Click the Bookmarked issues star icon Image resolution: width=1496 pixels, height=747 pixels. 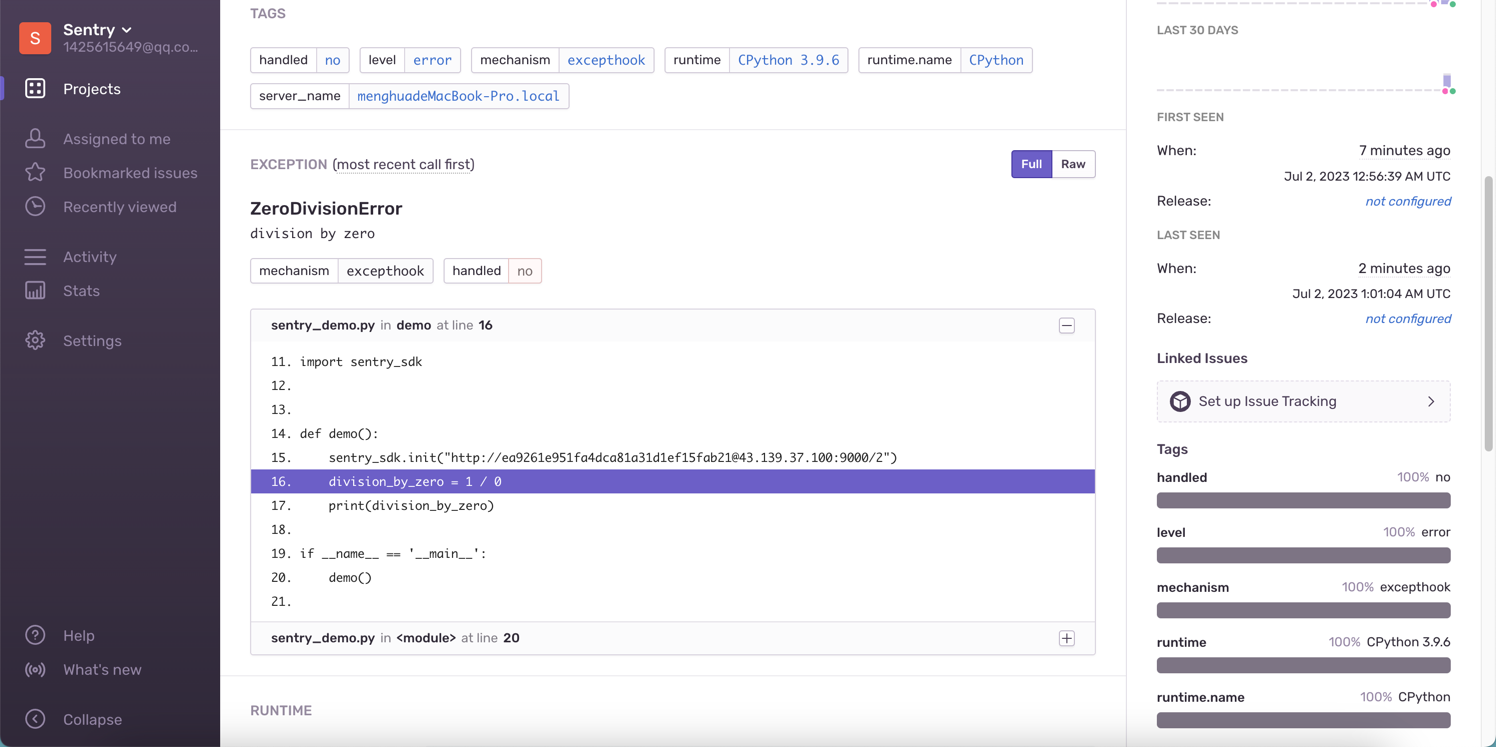click(35, 173)
